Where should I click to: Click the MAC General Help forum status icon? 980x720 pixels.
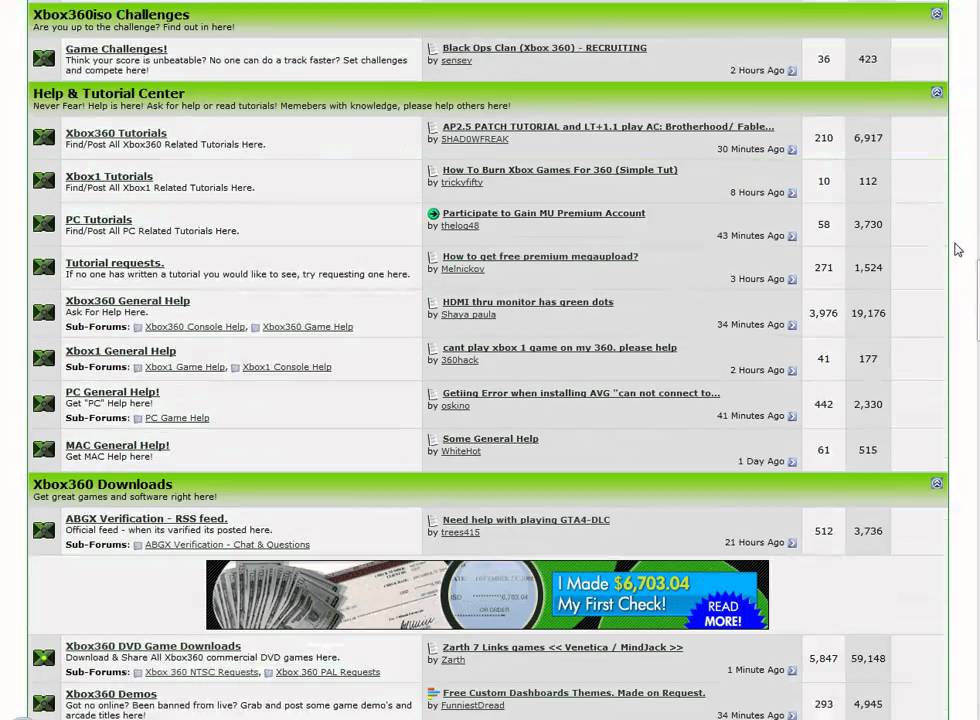tap(44, 449)
